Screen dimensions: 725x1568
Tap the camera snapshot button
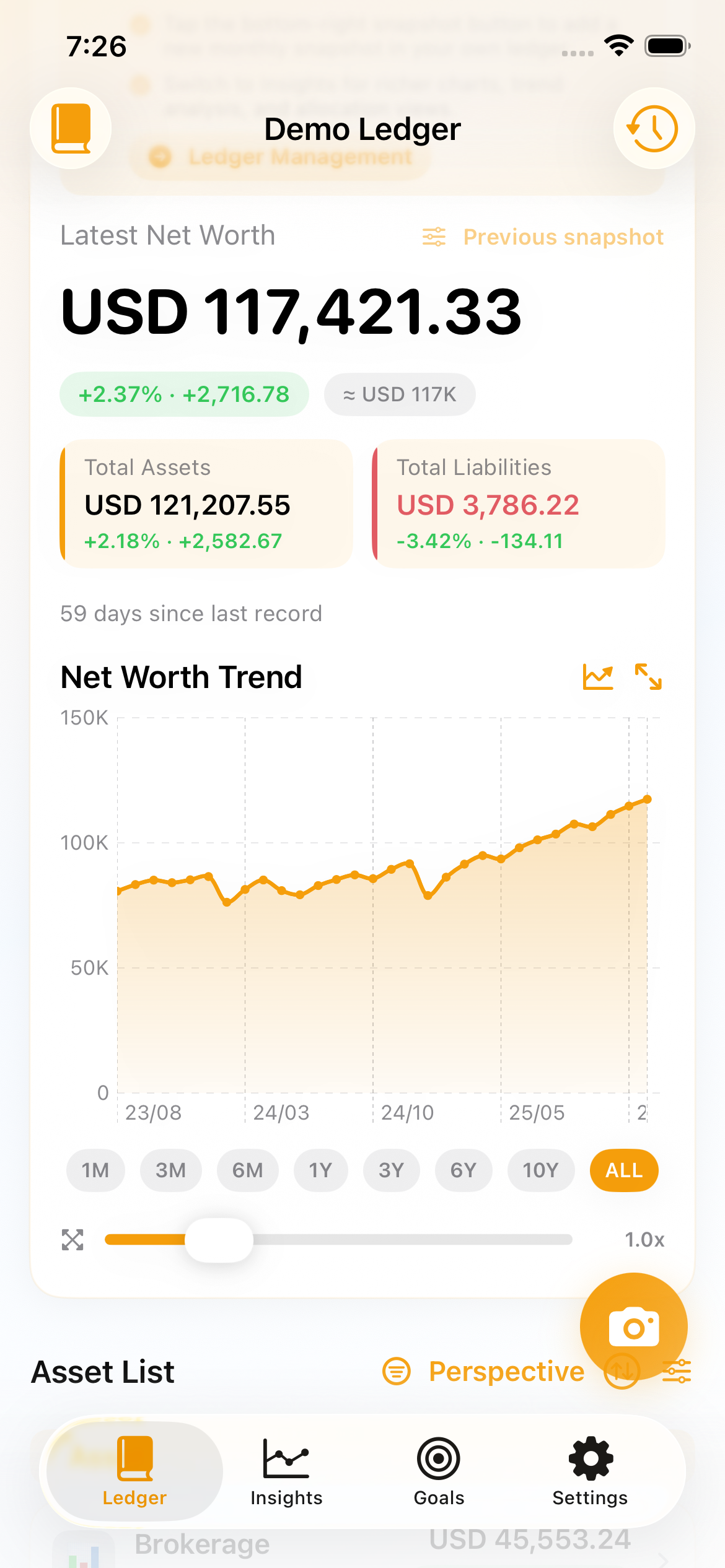click(633, 1326)
